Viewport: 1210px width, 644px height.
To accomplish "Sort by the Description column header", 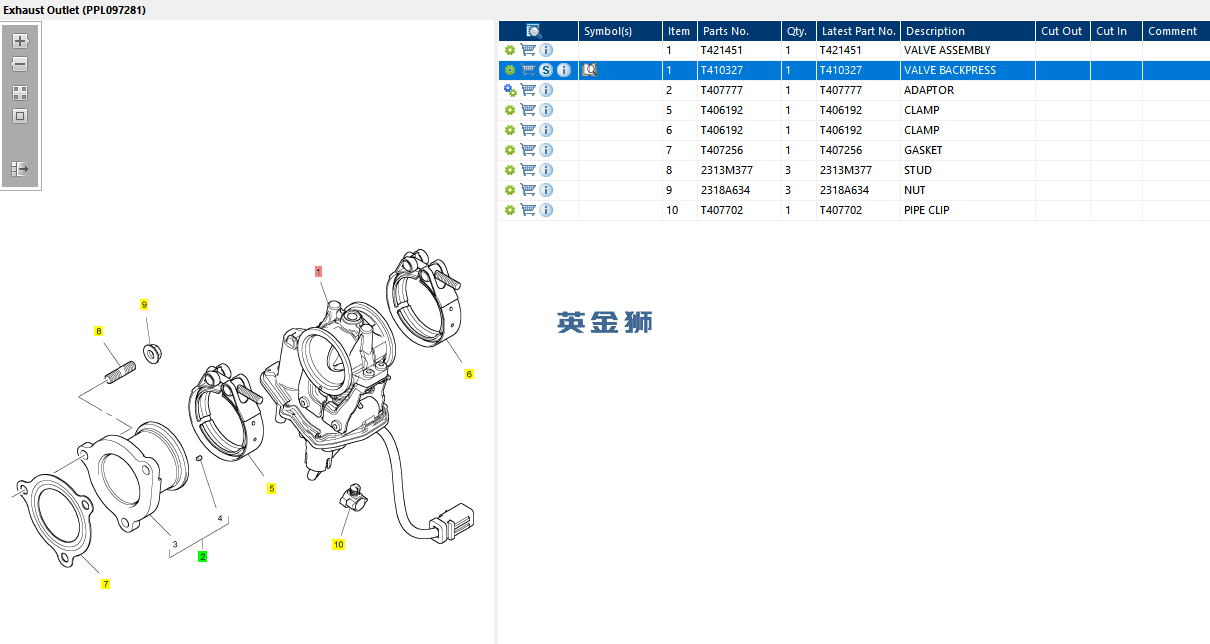I will 968,31.
